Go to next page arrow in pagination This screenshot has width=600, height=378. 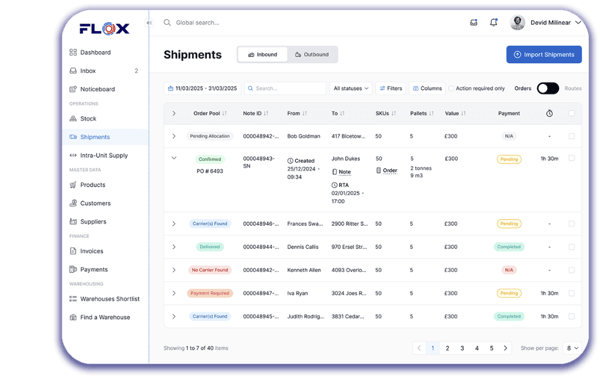tap(505, 348)
